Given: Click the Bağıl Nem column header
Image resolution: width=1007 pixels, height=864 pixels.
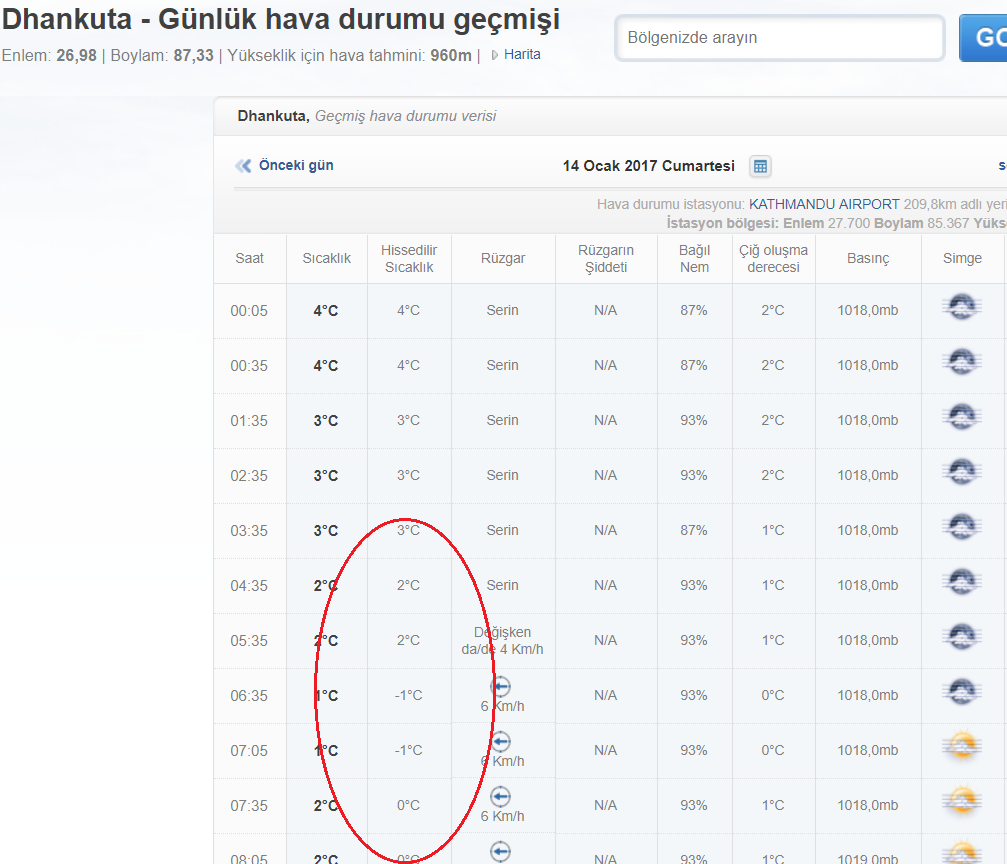Looking at the screenshot, I should 695,259.
